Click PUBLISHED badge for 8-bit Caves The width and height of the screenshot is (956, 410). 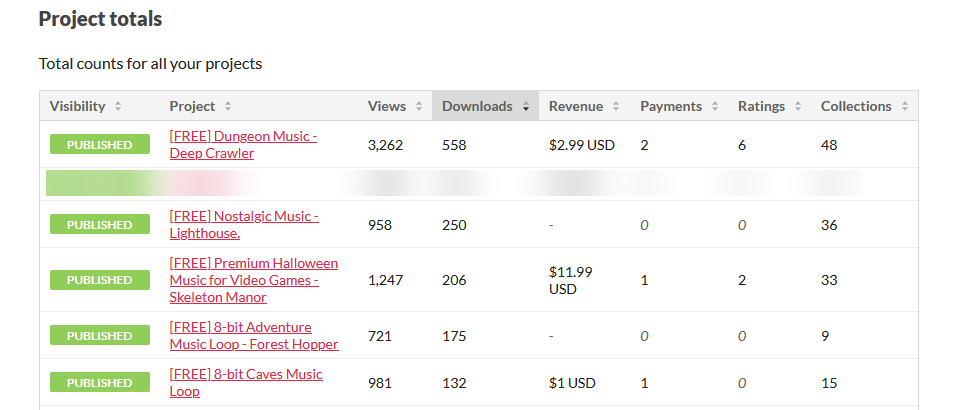click(x=99, y=383)
